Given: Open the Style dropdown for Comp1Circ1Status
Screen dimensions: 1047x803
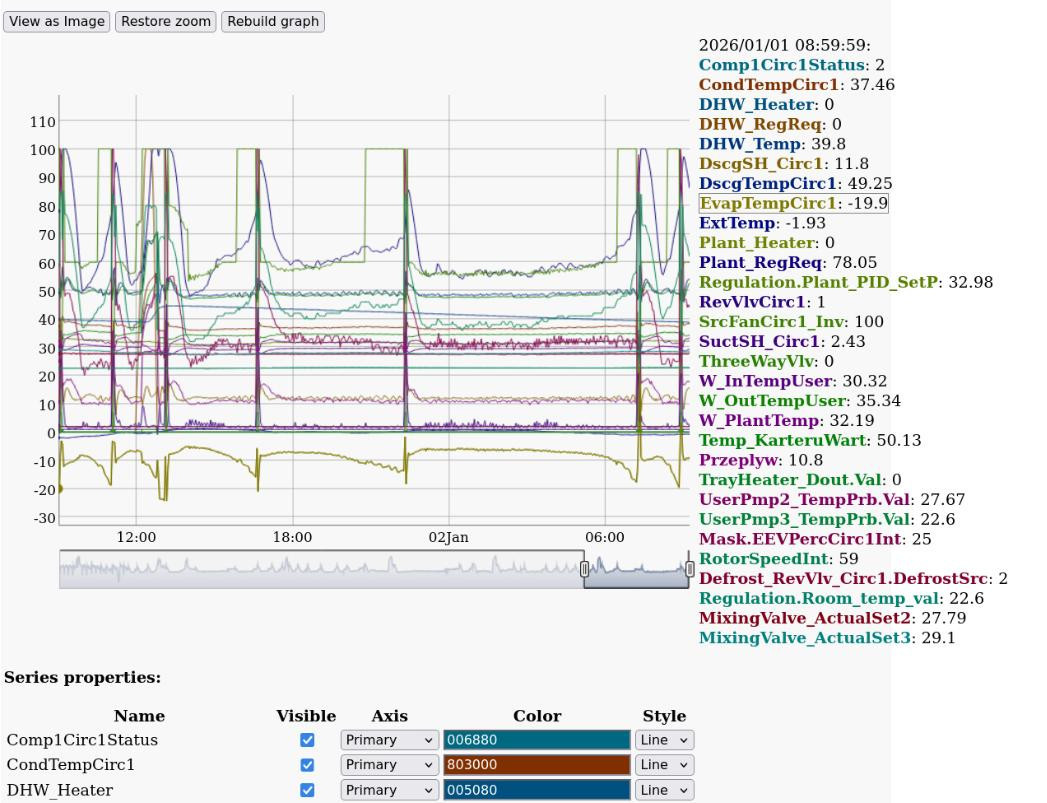Looking at the screenshot, I should pyautogui.click(x=664, y=741).
